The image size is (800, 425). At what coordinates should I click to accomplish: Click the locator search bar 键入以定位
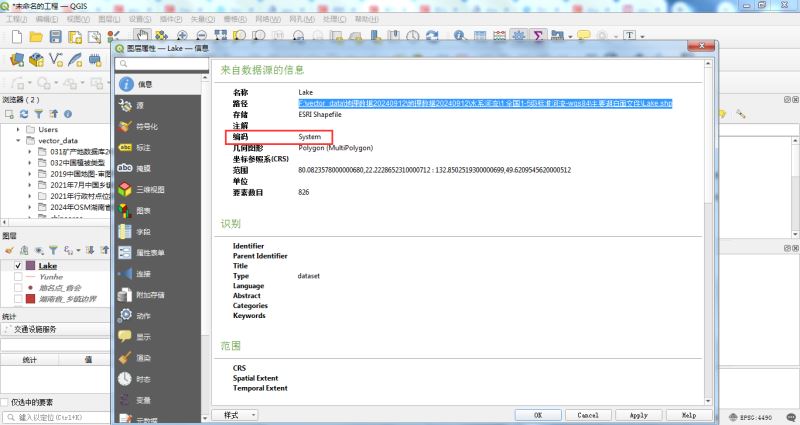[x=55, y=417]
